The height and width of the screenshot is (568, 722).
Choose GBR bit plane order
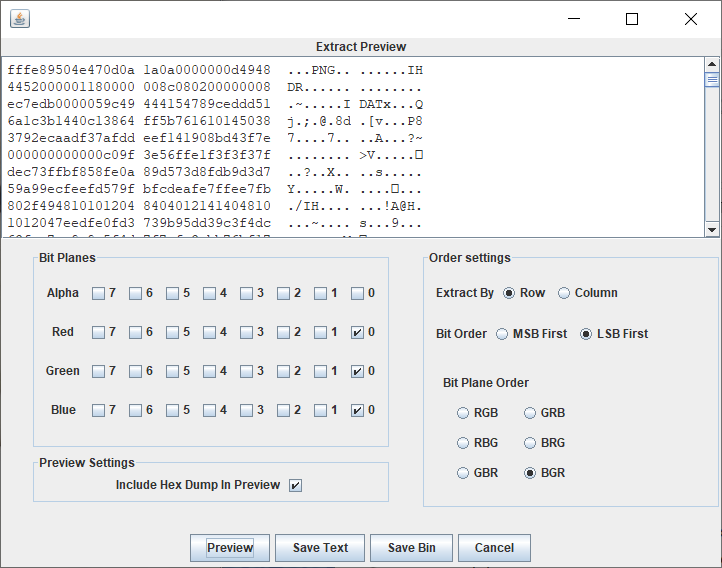463,473
